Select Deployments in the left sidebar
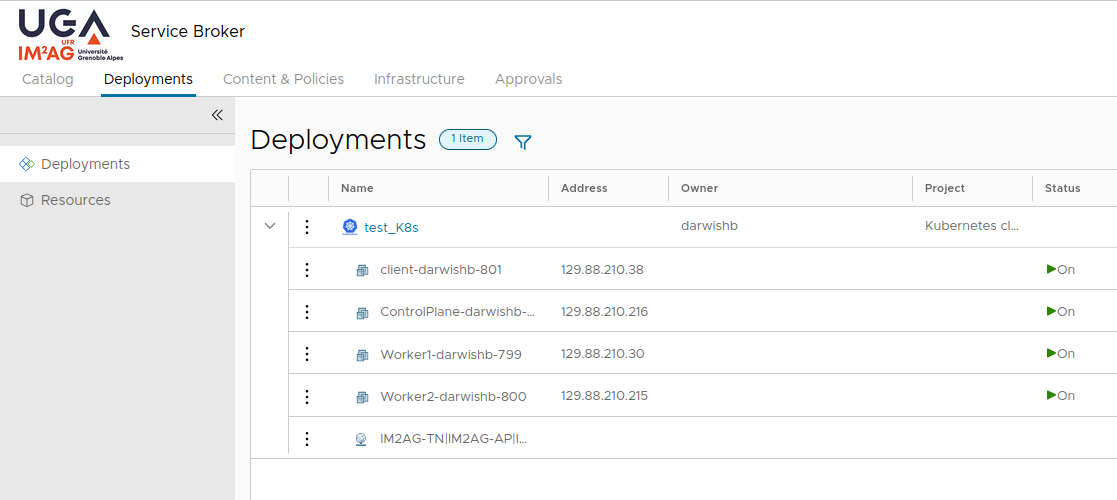The image size is (1117, 500). (x=85, y=164)
